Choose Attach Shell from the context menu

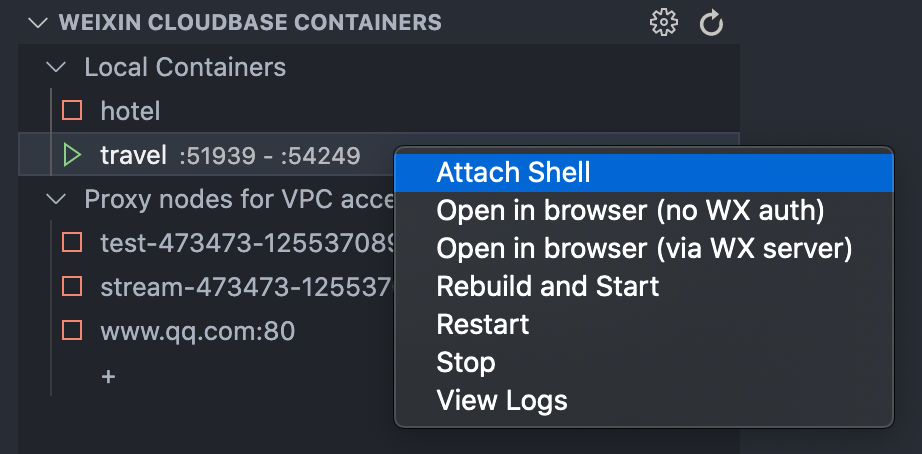513,172
